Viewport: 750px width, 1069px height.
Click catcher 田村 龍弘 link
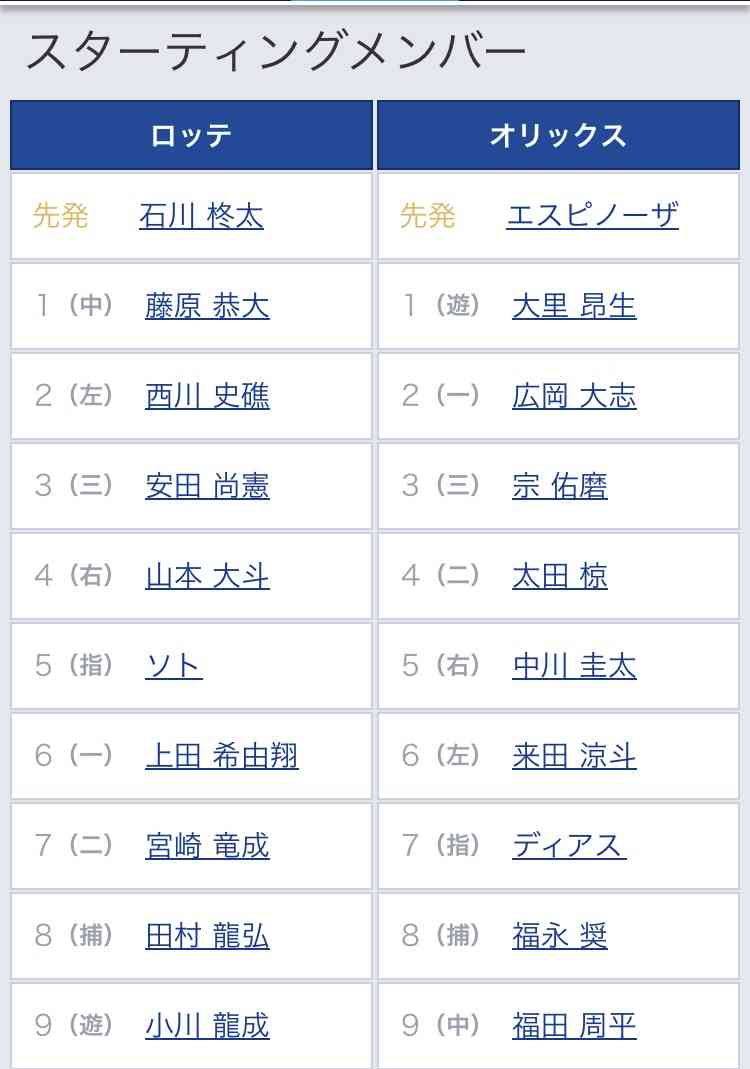coord(207,935)
